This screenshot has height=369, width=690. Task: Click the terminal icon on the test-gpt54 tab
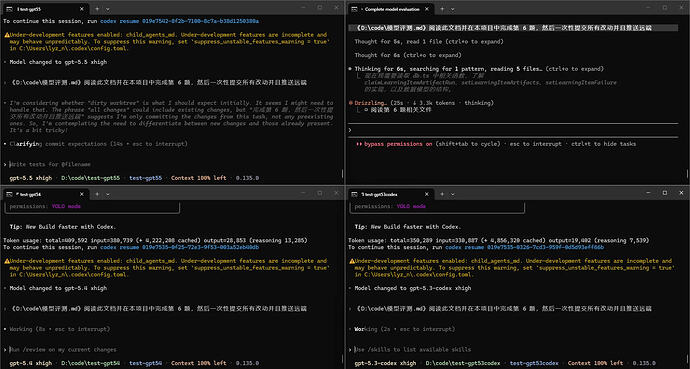[x=9, y=194]
